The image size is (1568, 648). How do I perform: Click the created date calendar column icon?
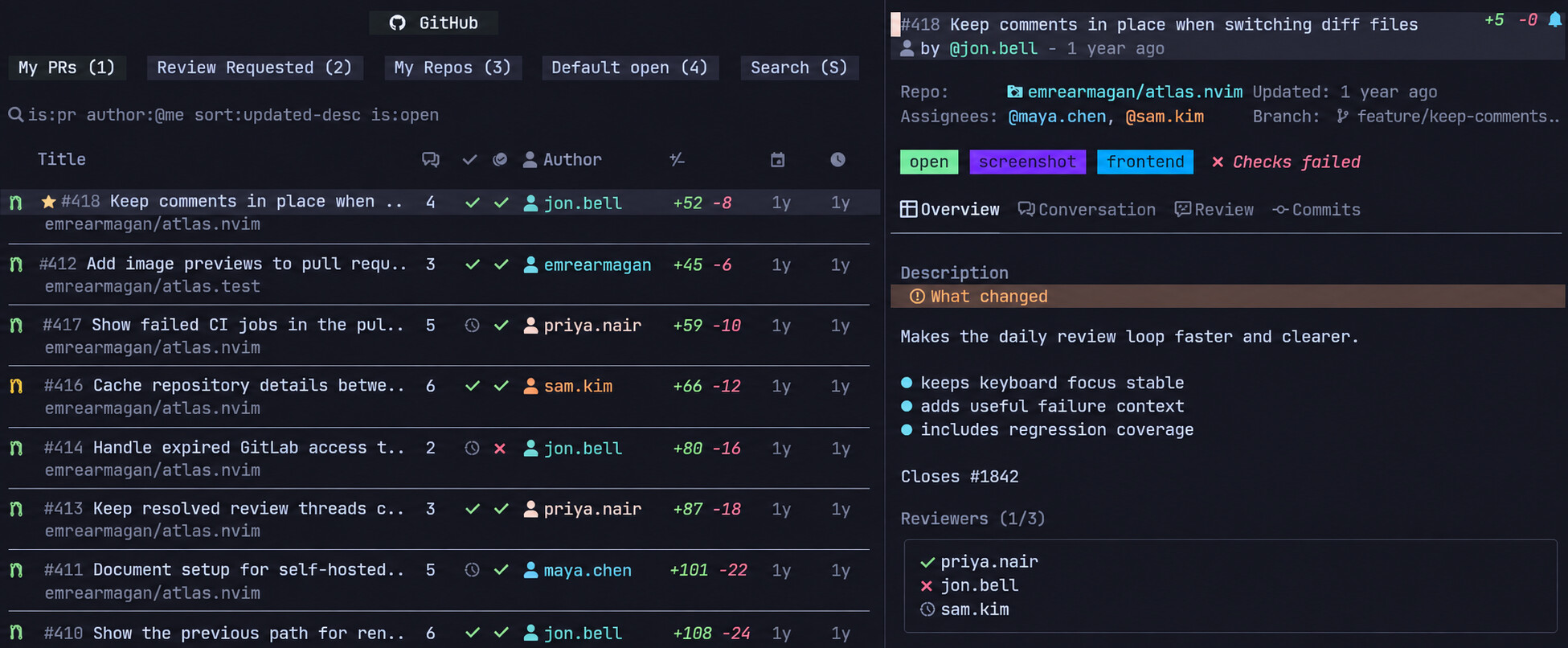(777, 159)
